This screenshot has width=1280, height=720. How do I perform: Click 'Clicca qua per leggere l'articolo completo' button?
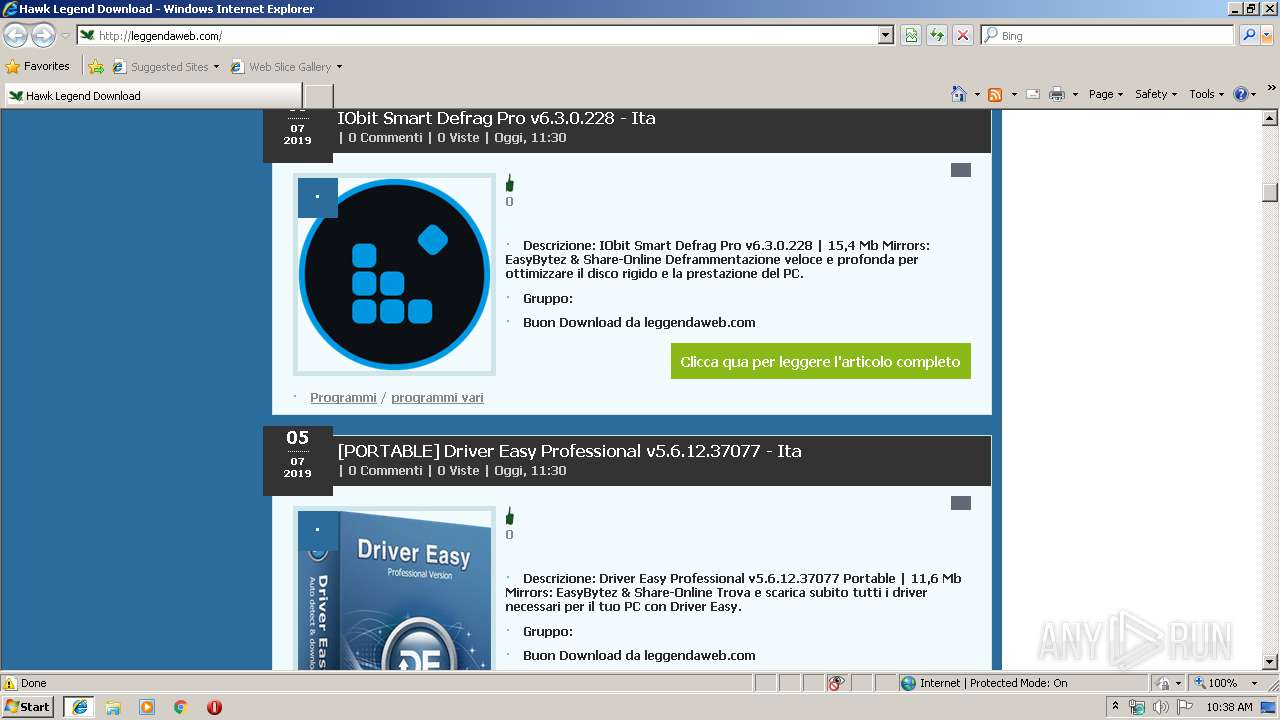pyautogui.click(x=821, y=362)
